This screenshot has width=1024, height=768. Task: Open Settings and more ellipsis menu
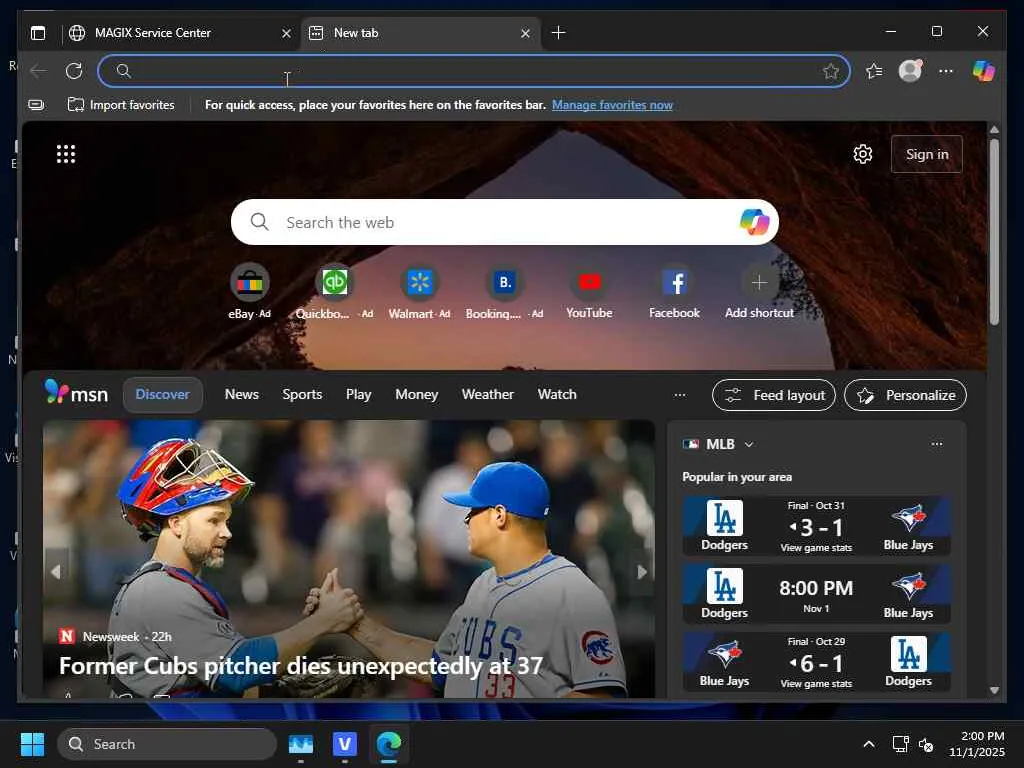coord(946,71)
